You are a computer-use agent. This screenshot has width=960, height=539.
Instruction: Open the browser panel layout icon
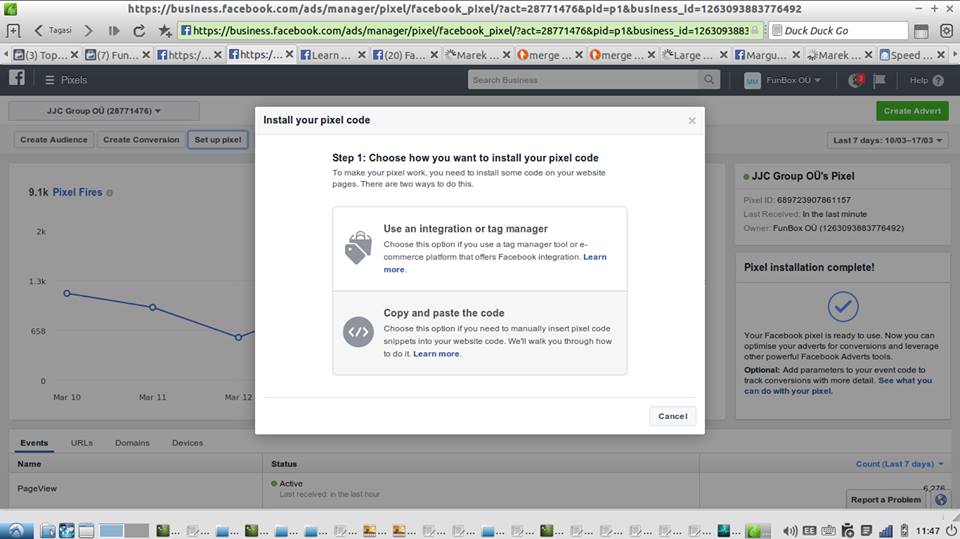(921, 31)
